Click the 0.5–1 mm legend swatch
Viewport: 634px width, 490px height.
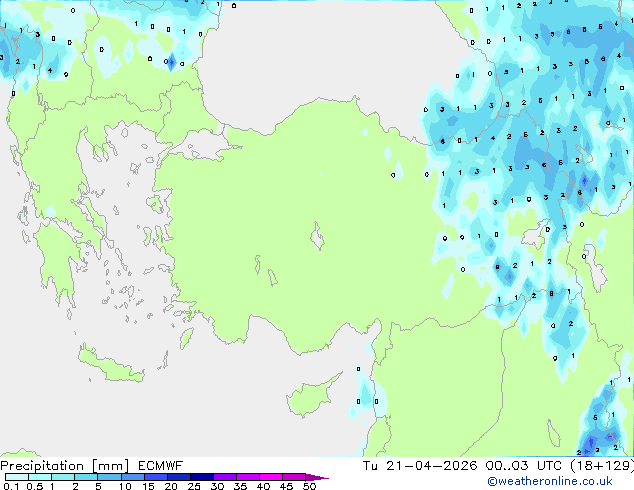[x=40, y=477]
